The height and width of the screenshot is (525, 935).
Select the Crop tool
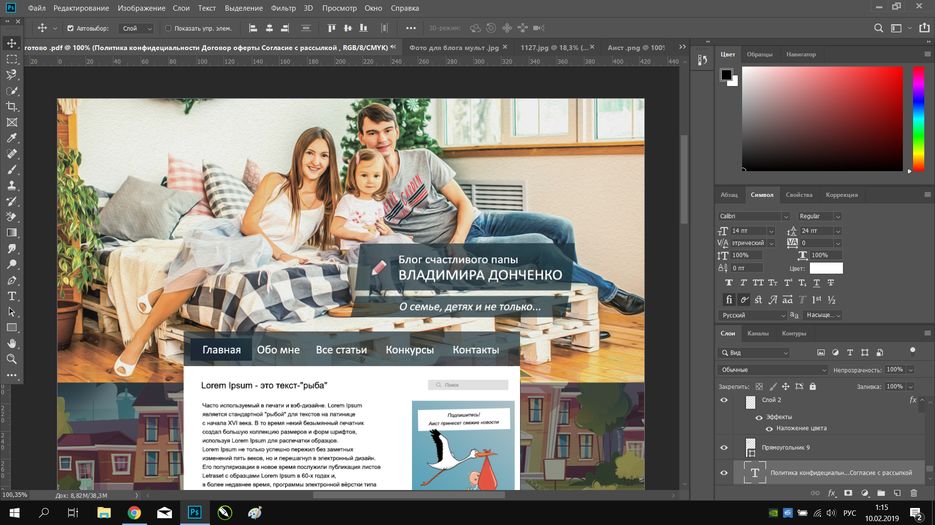coord(11,106)
